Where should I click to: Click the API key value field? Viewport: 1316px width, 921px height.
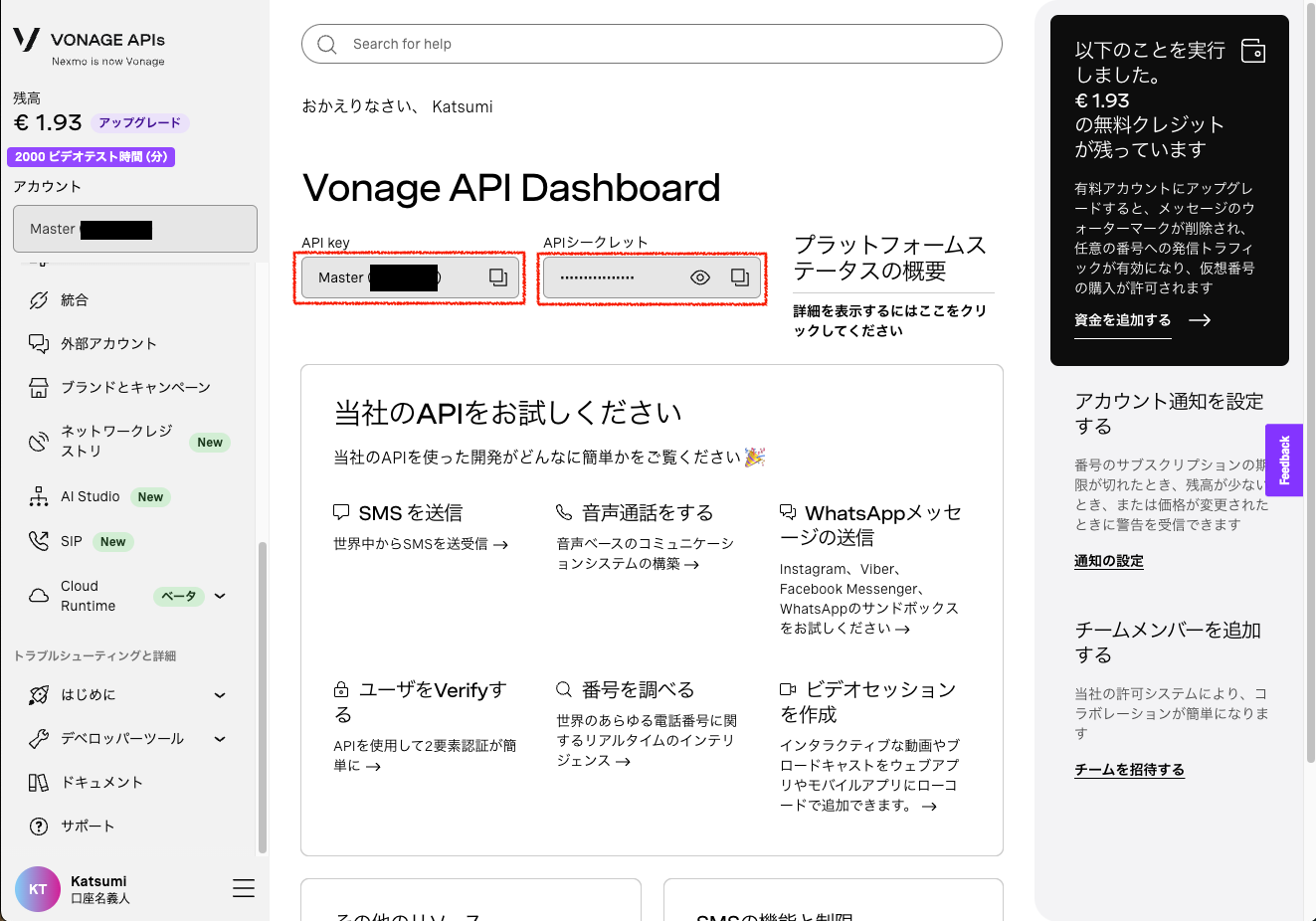pyautogui.click(x=410, y=277)
